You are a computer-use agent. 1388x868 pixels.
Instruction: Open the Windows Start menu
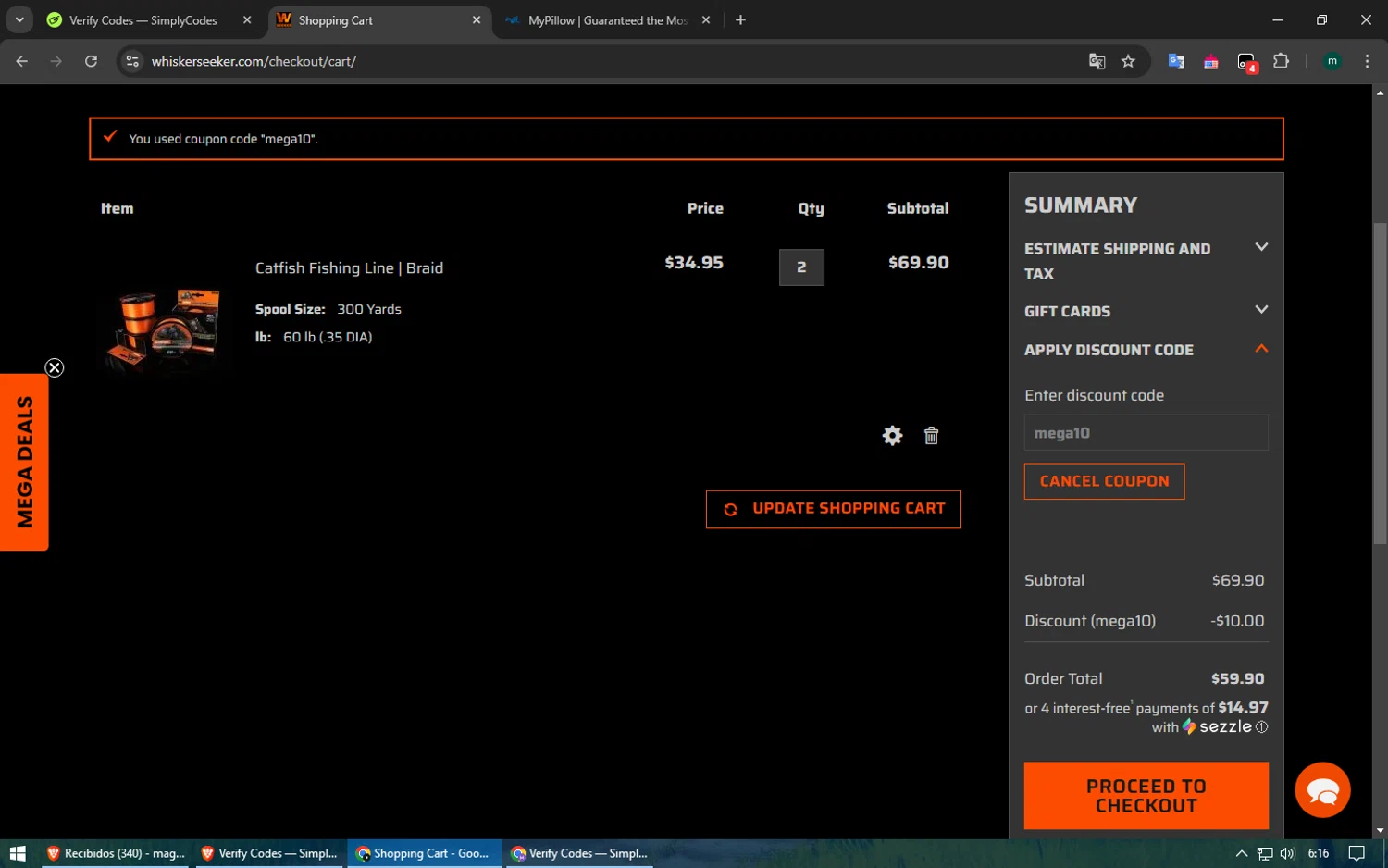tap(18, 853)
